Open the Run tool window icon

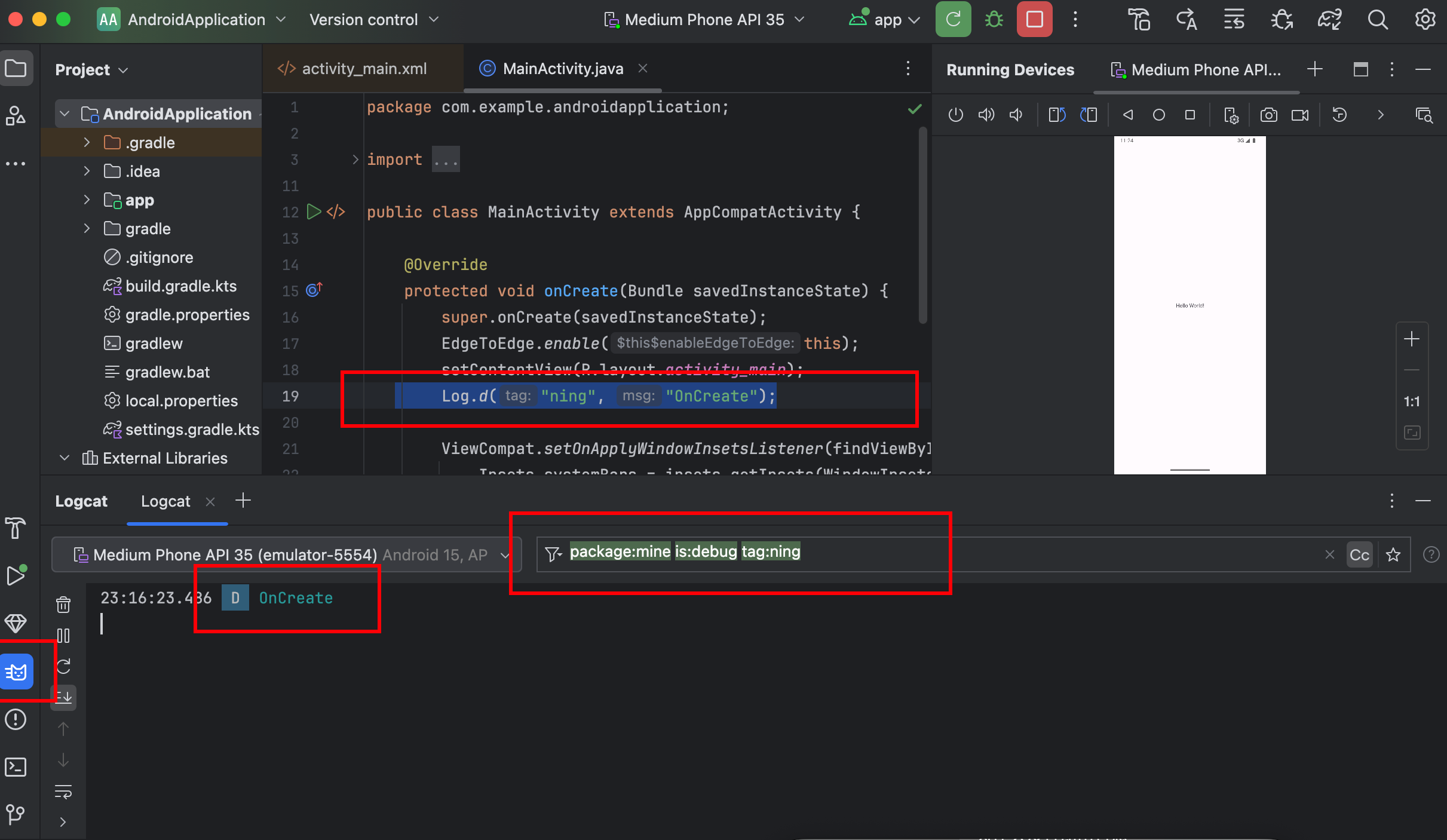click(16, 575)
